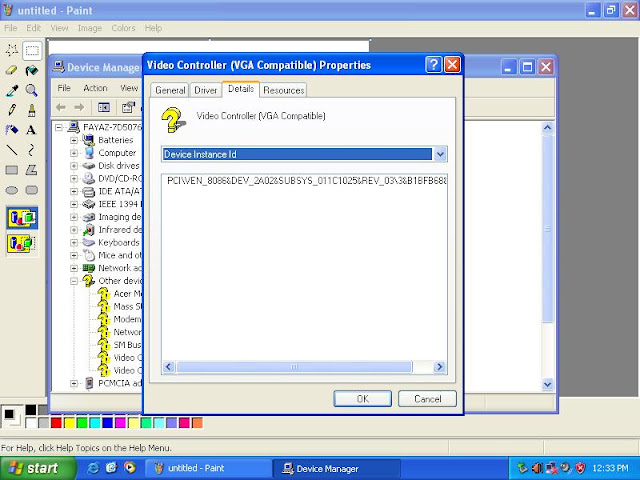Click the red security shield tray icon

coord(580,468)
